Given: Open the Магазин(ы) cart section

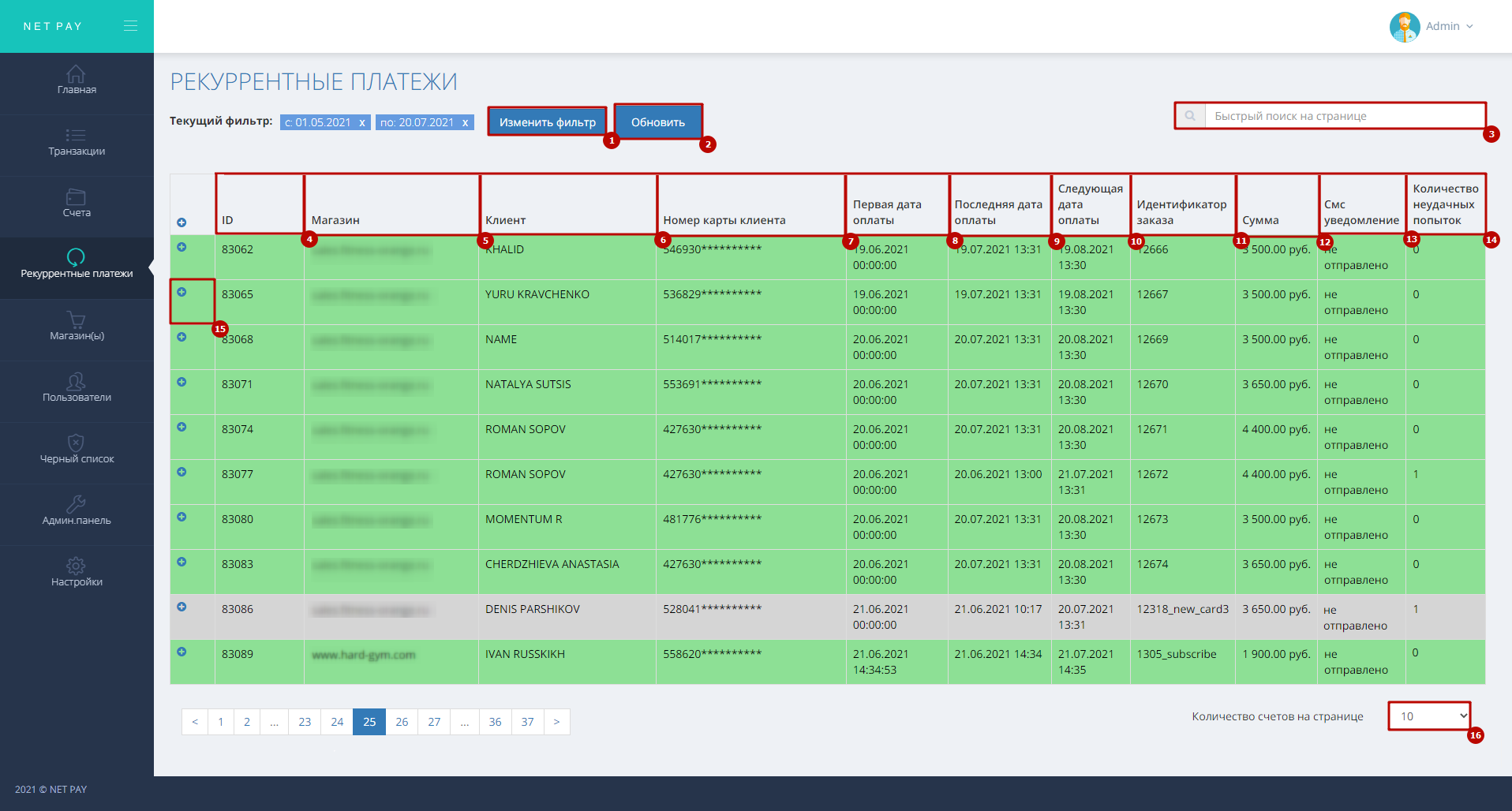Looking at the screenshot, I should 77,327.
